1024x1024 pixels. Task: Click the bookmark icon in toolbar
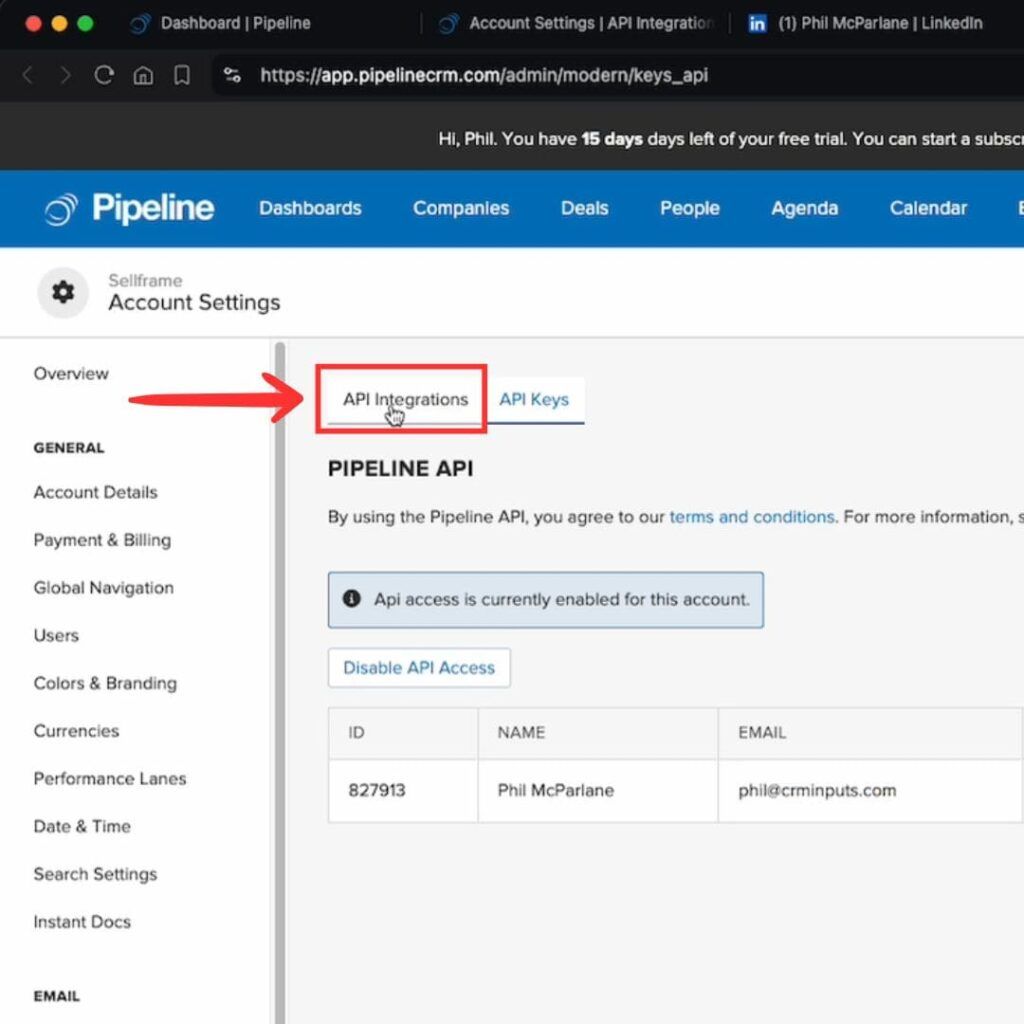click(x=182, y=76)
